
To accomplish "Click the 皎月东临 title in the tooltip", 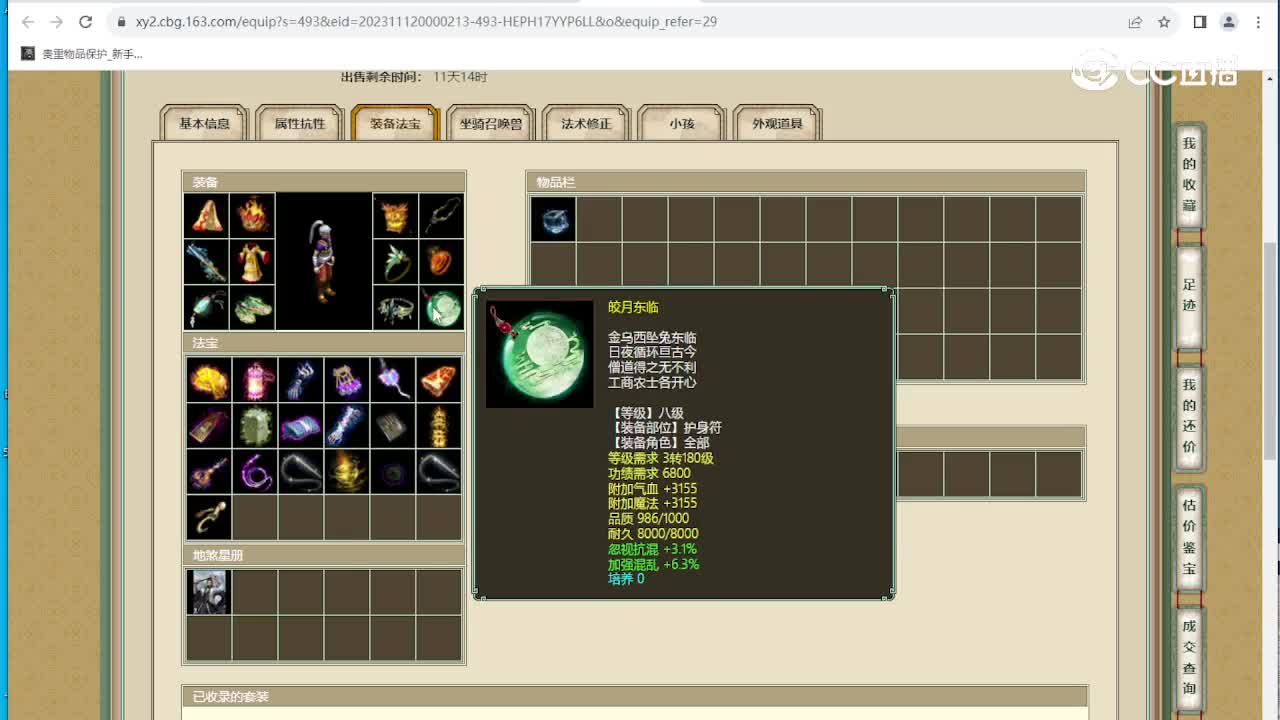I will [x=633, y=307].
